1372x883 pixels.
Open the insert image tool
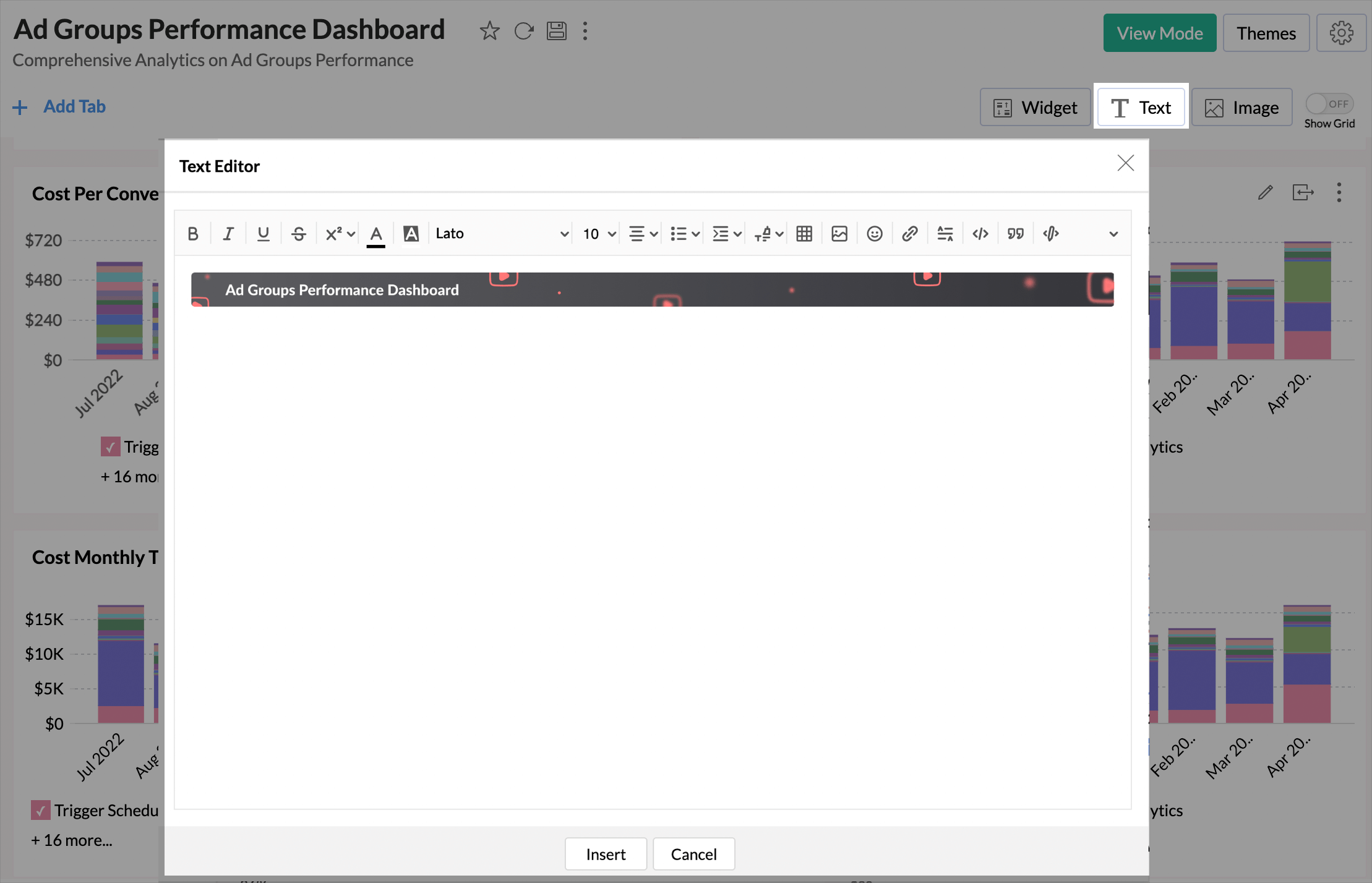[839, 233]
